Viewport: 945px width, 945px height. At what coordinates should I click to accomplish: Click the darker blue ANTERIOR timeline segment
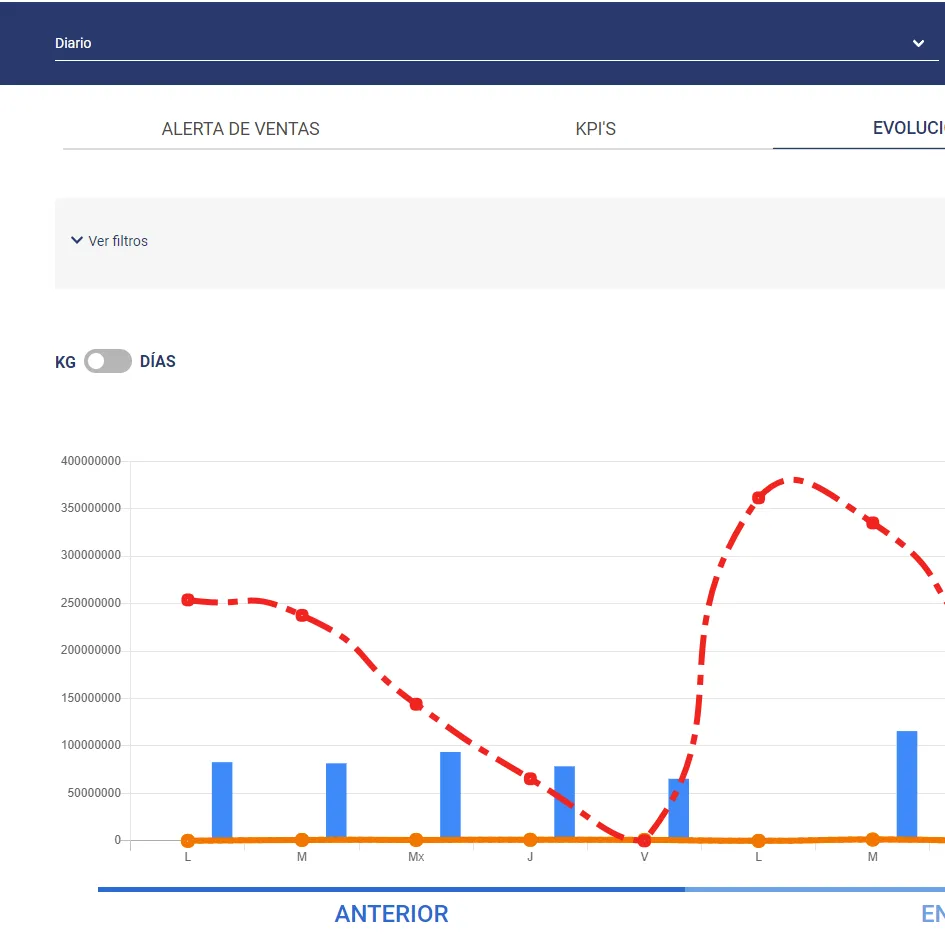(391, 886)
